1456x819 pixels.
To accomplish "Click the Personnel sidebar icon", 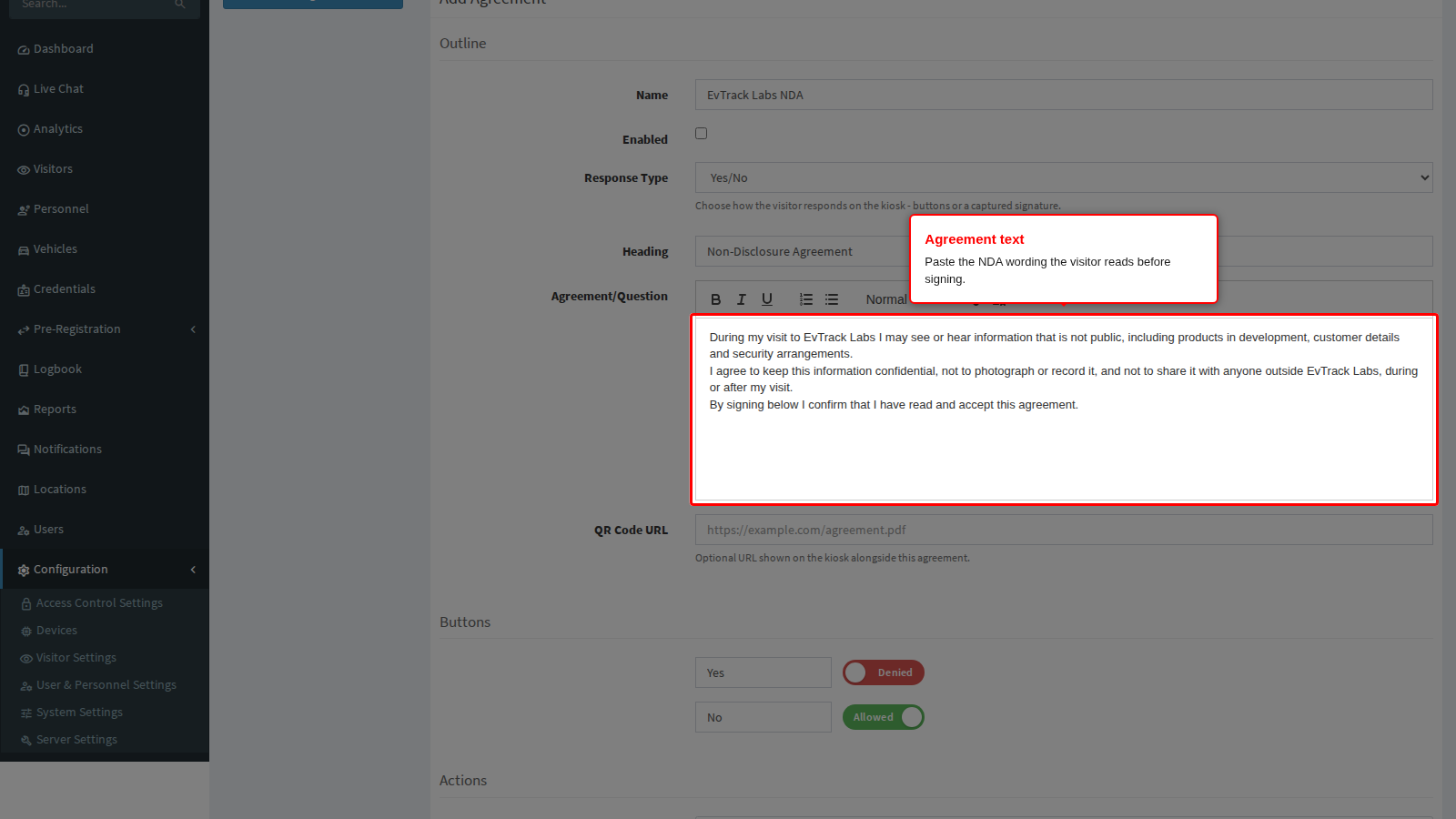I will click(x=24, y=210).
